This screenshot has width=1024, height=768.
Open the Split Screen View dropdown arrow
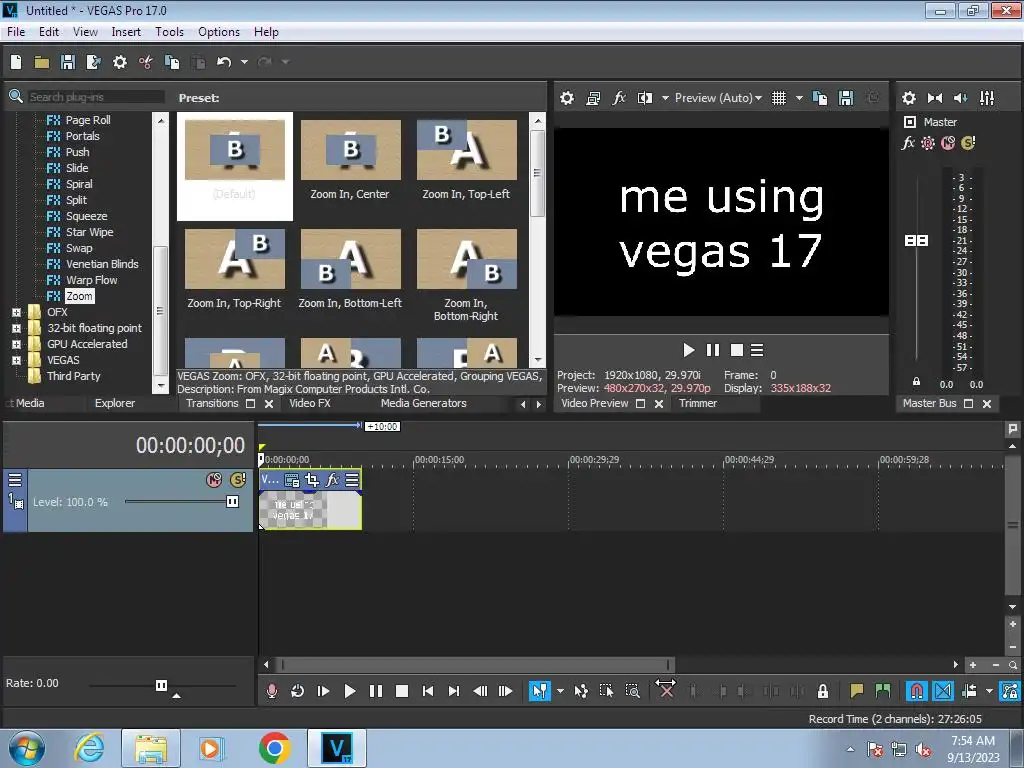tap(665, 98)
